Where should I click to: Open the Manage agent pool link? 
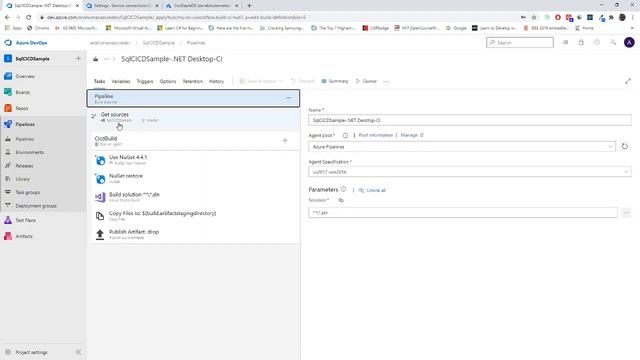pyautogui.click(x=412, y=135)
